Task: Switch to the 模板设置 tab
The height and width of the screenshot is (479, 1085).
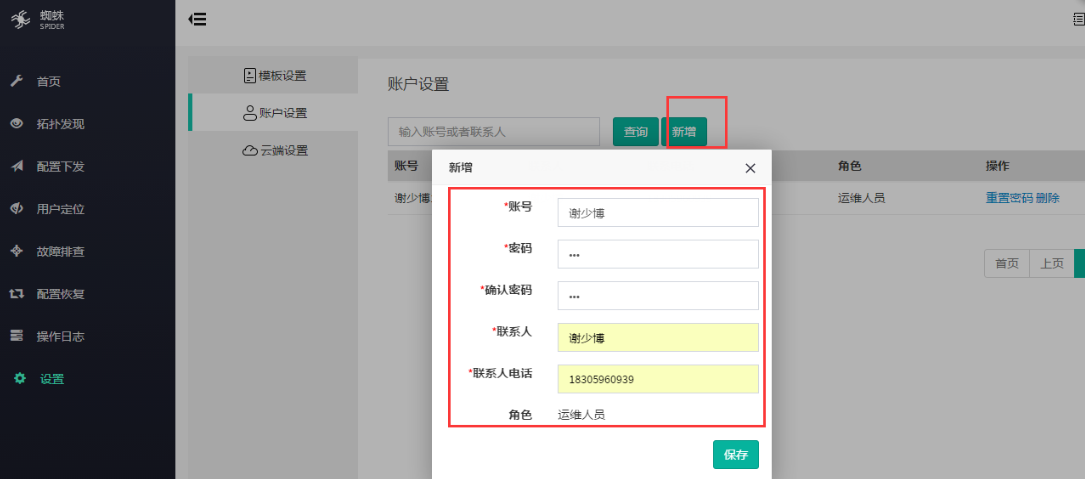Action: click(x=275, y=76)
